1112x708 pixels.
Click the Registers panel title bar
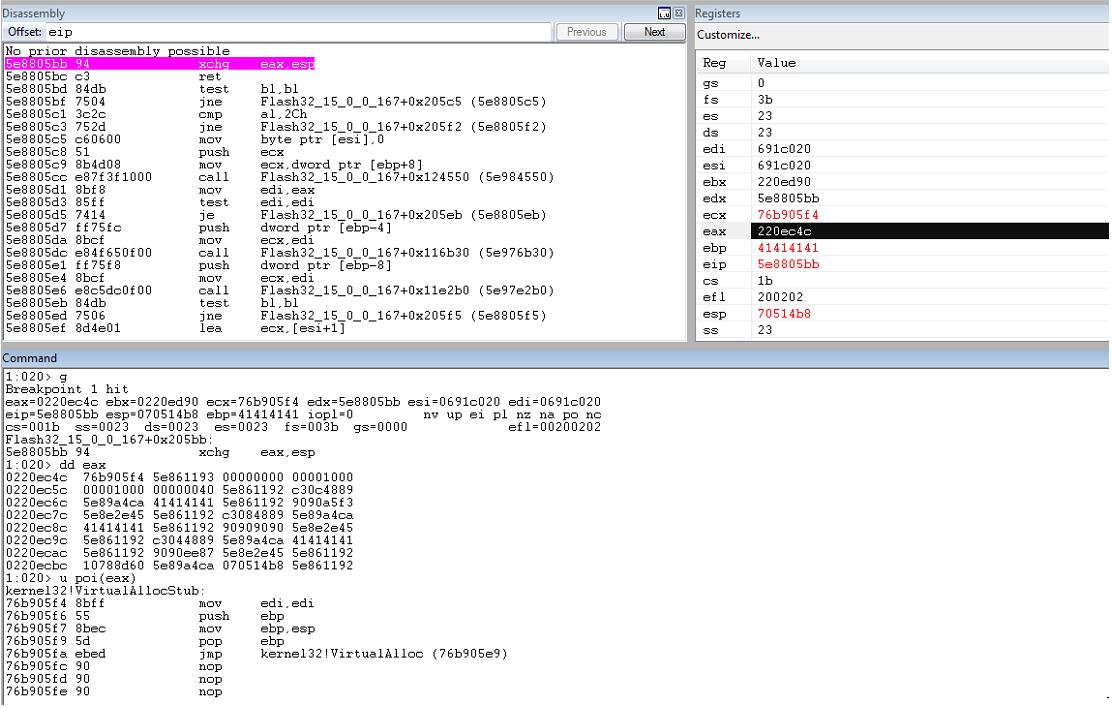[x=902, y=13]
